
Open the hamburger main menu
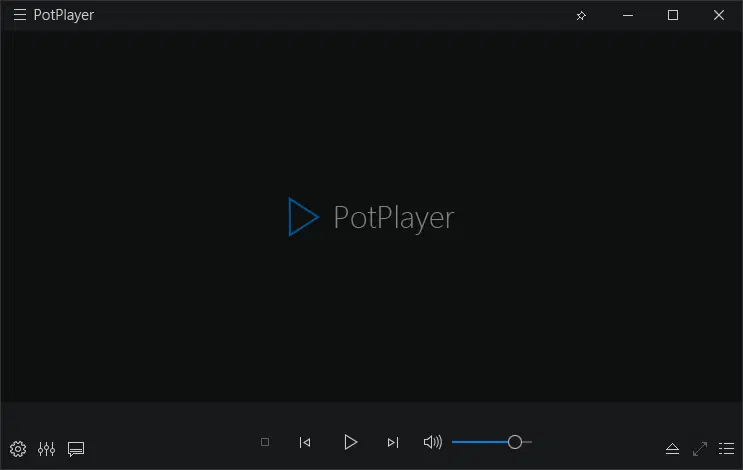click(x=19, y=15)
